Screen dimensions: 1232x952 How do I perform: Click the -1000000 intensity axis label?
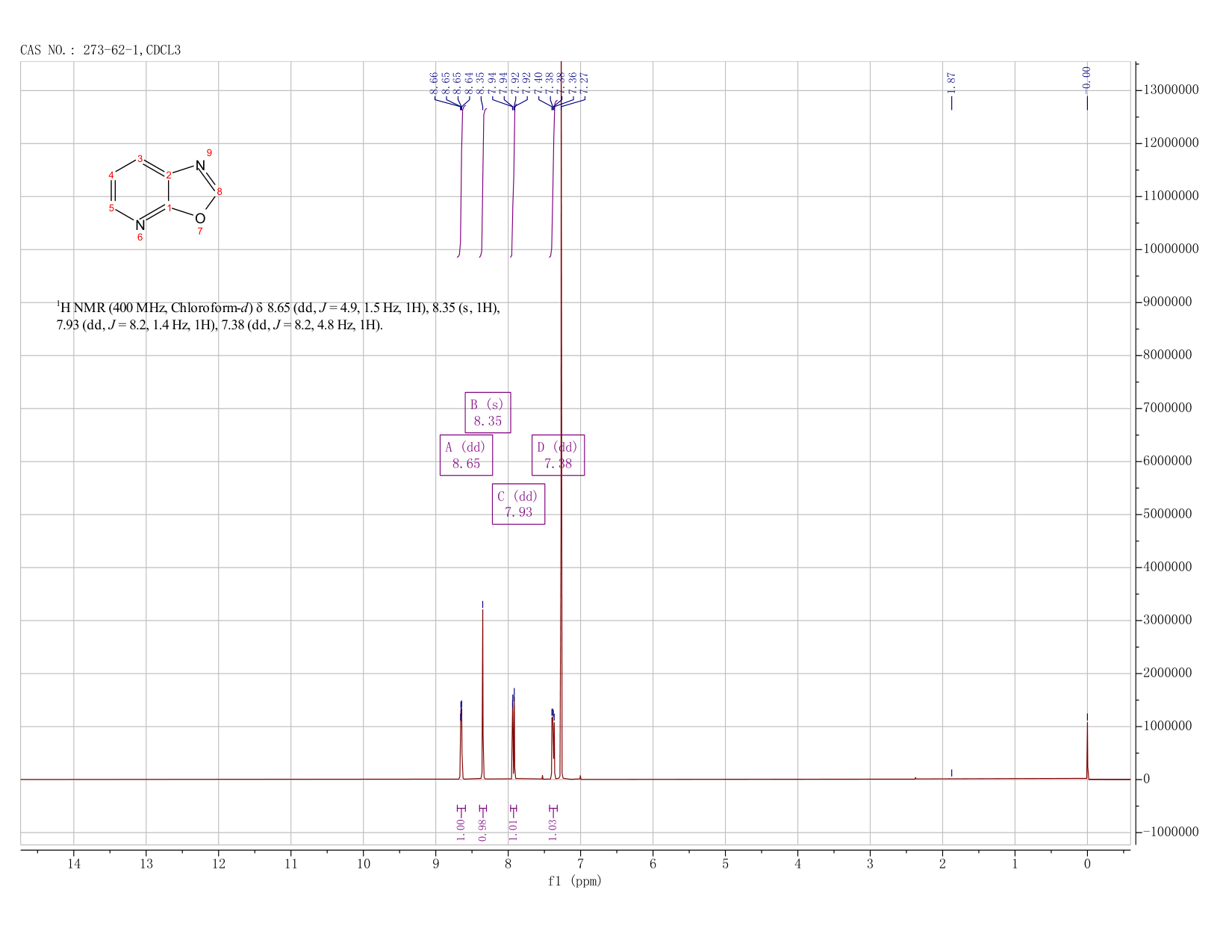1171,833
